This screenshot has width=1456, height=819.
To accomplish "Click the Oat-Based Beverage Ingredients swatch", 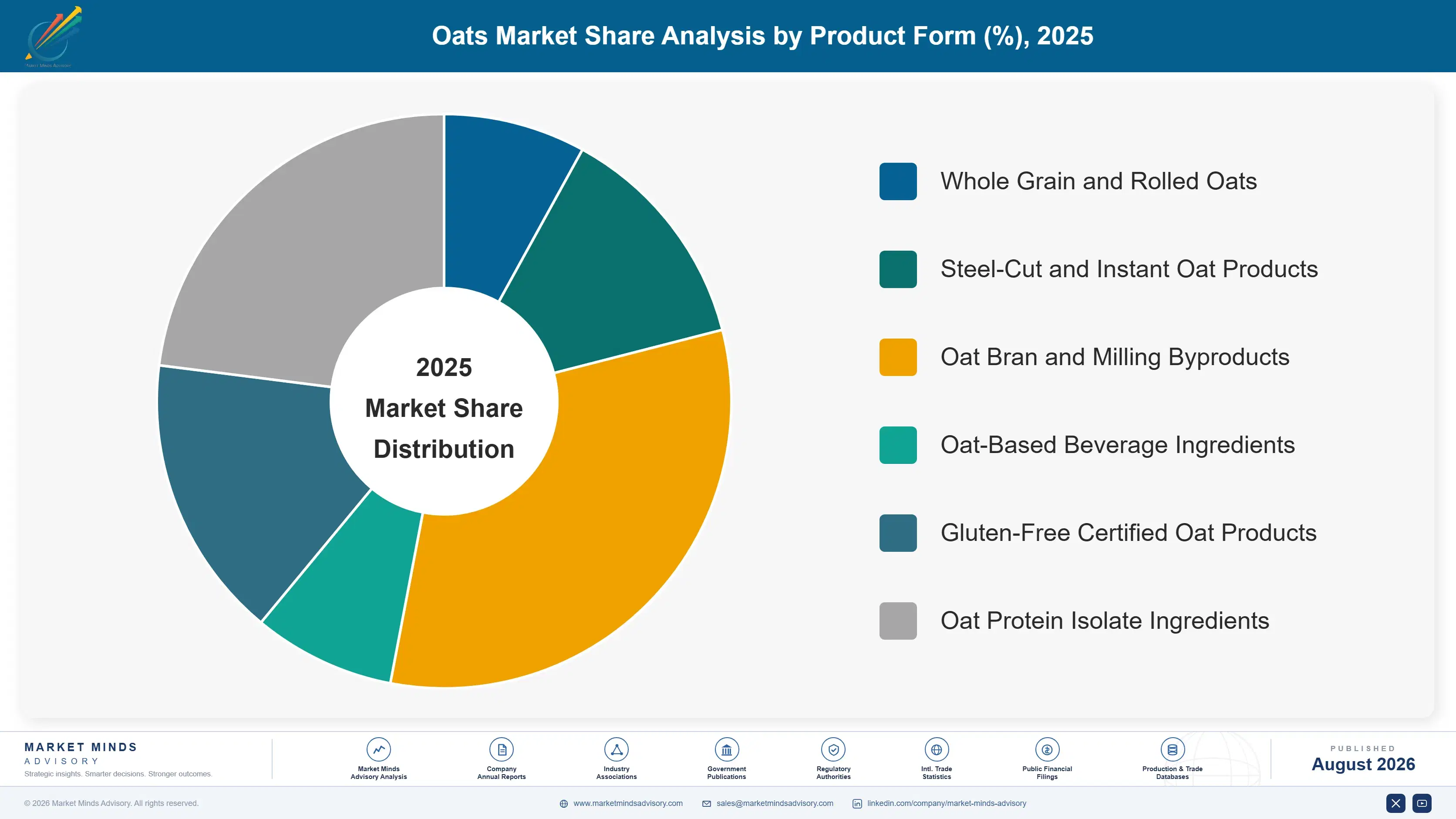I will click(x=898, y=445).
